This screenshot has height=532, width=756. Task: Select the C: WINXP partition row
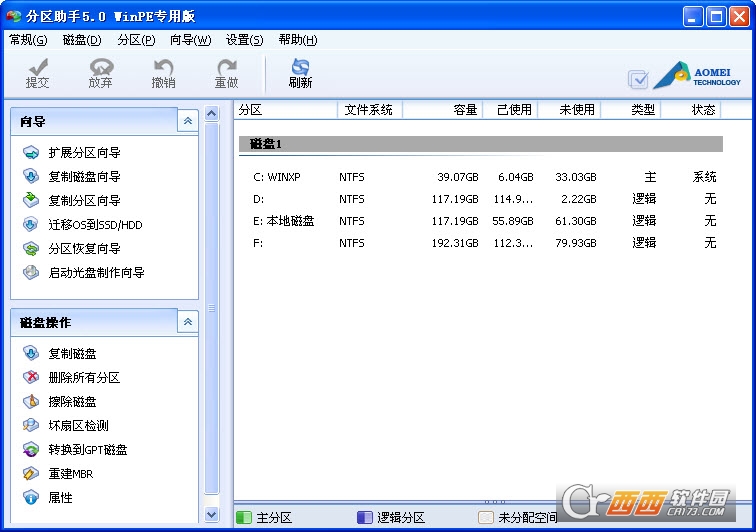(x=484, y=177)
